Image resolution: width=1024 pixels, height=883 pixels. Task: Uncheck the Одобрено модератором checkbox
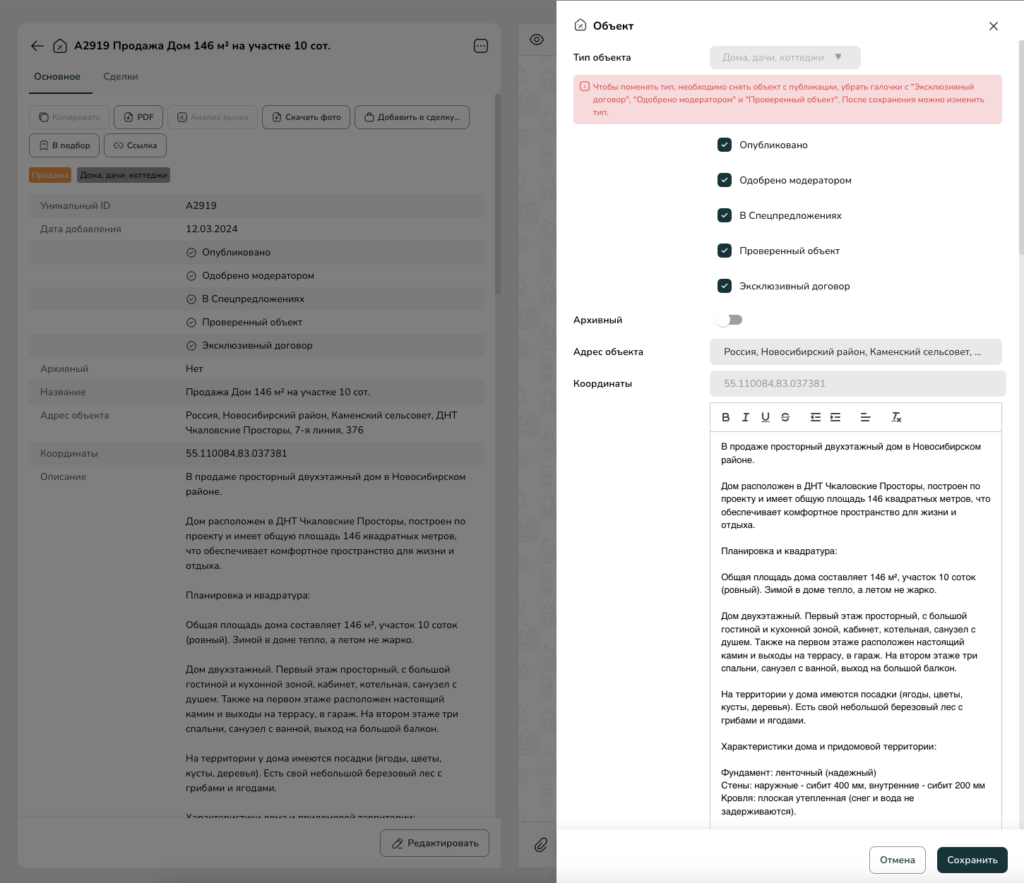click(x=725, y=180)
